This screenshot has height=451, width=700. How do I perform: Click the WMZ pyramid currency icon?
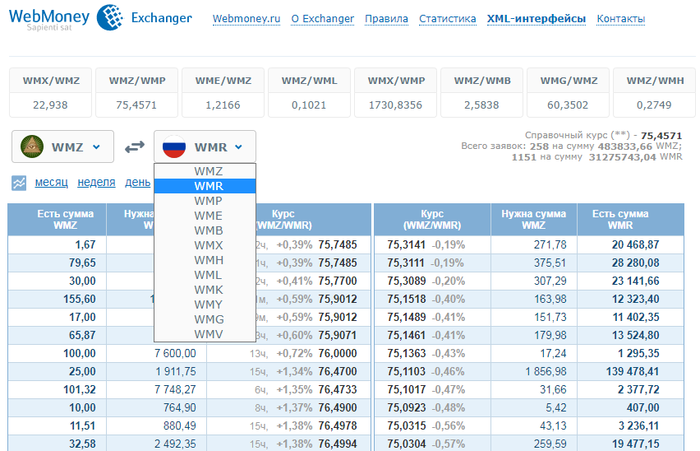click(x=32, y=147)
